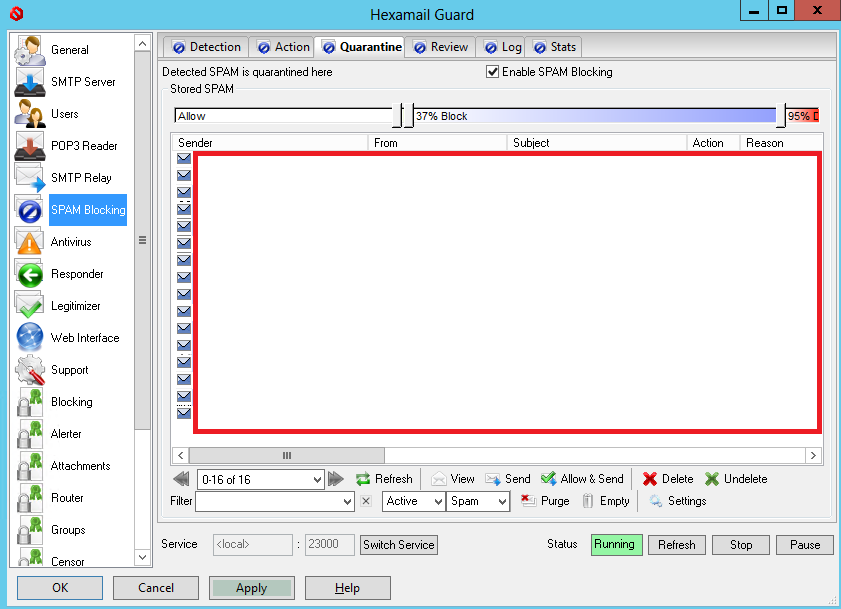The height and width of the screenshot is (609, 841).
Task: Switch to the Detection tab
Action: point(206,47)
